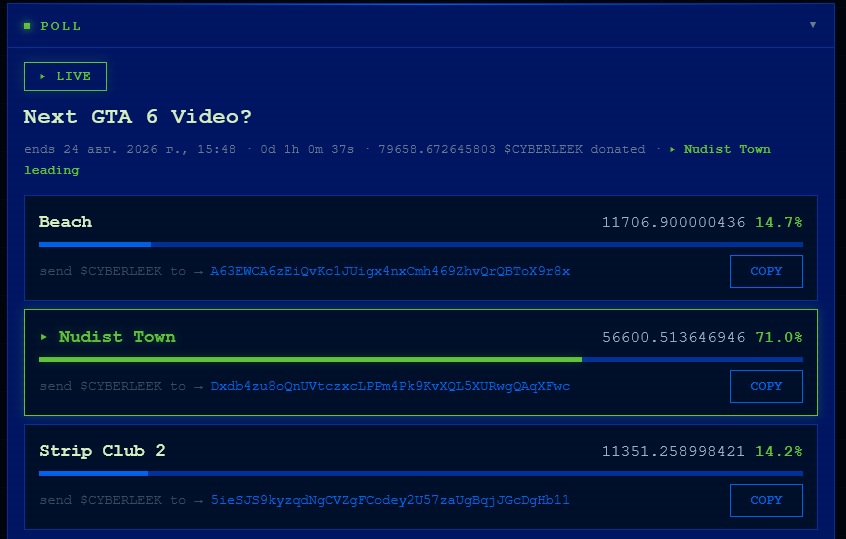The width and height of the screenshot is (846, 539).
Task: Click the total $CYBERLEEK donated amount
Action: [511, 149]
